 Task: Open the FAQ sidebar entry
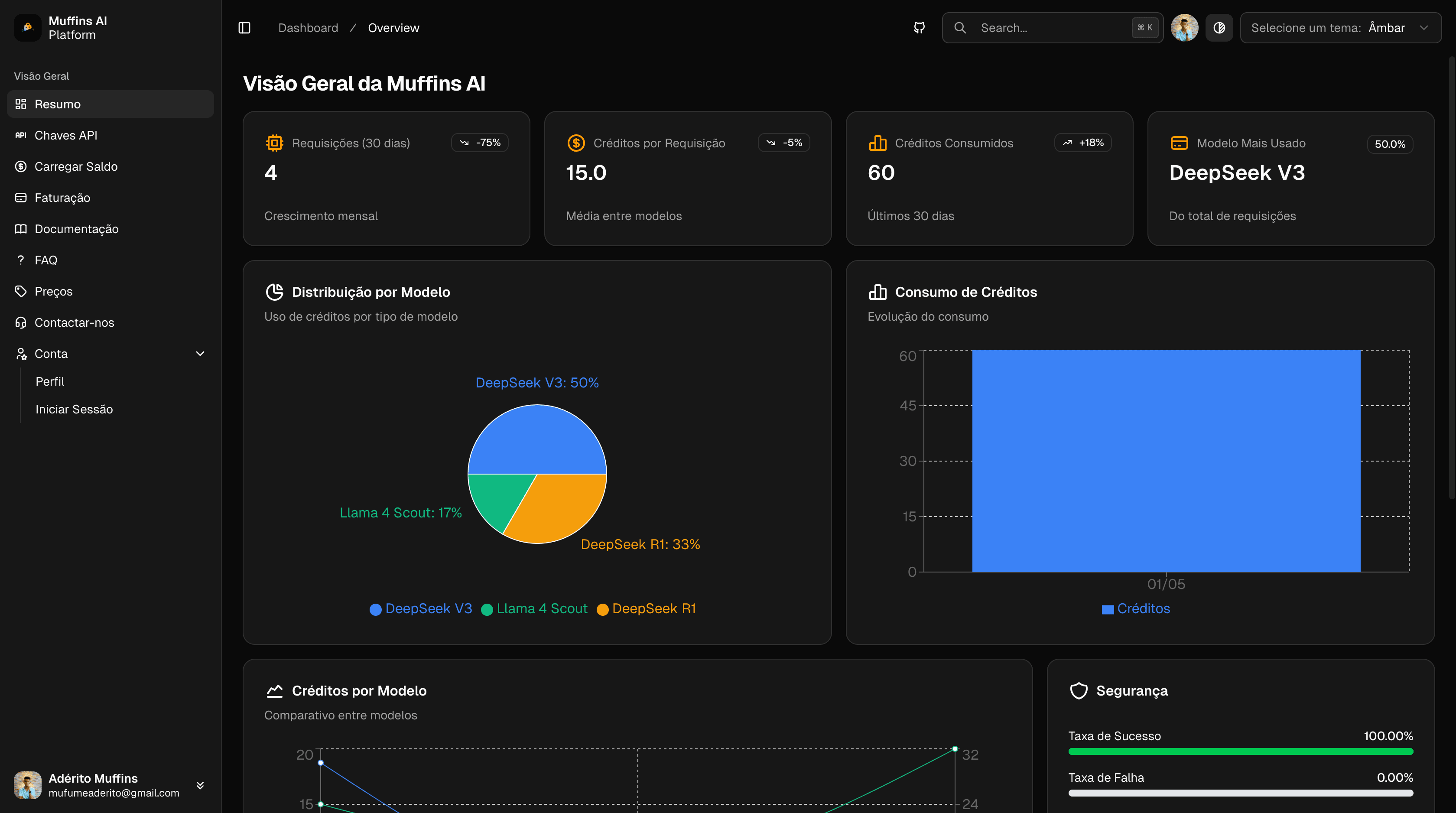110,260
